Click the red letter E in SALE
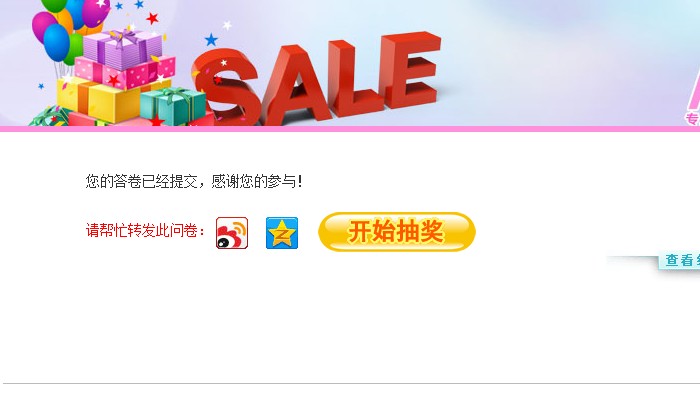This screenshot has height=407, width=700. pyautogui.click(x=409, y=70)
